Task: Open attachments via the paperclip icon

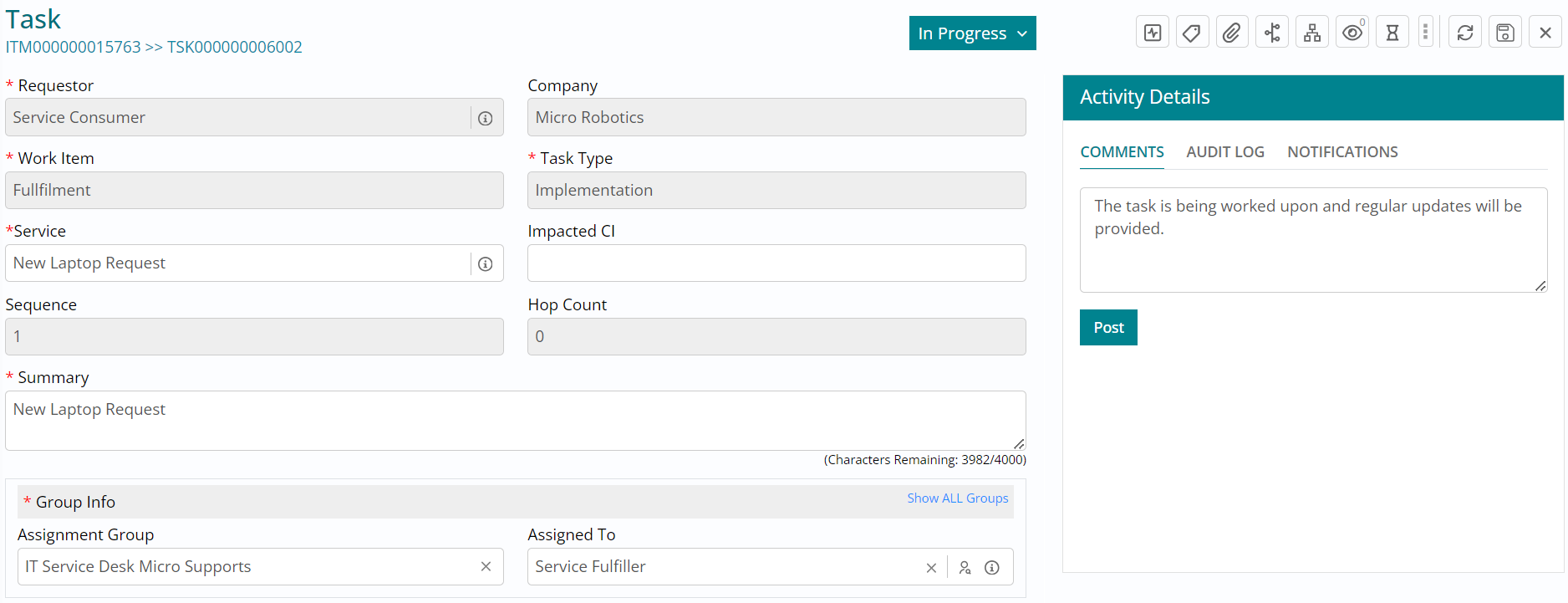Action: [1231, 33]
